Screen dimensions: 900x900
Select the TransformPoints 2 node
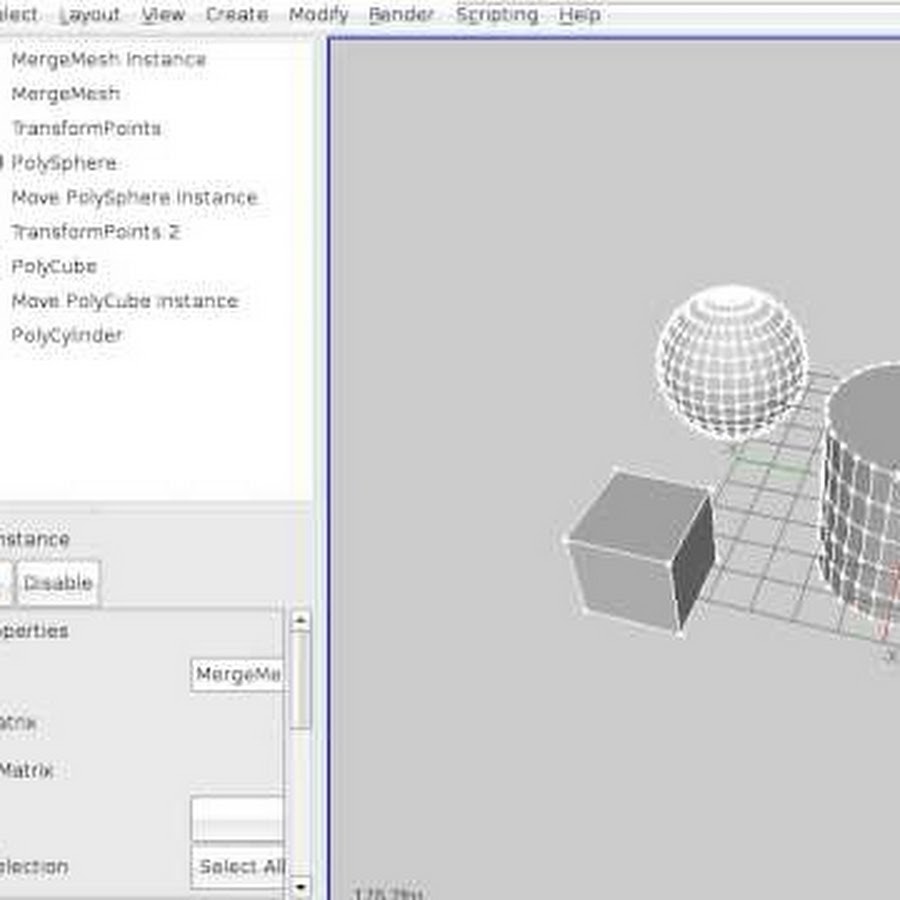(95, 232)
